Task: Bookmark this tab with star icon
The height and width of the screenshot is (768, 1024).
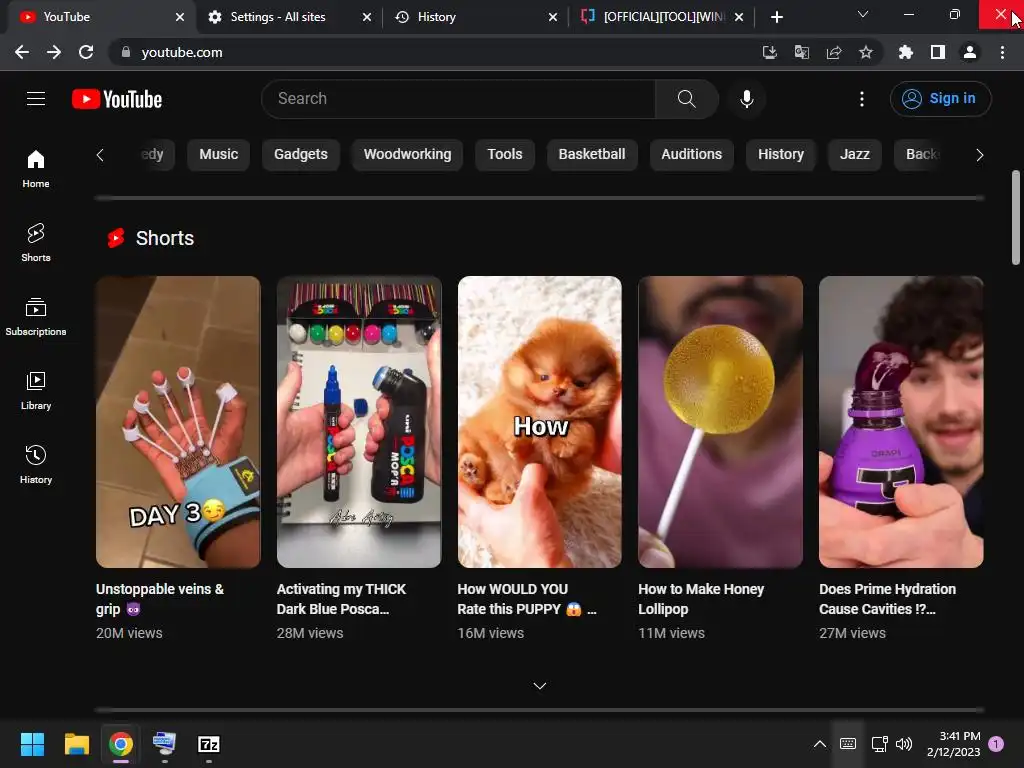Action: [865, 52]
